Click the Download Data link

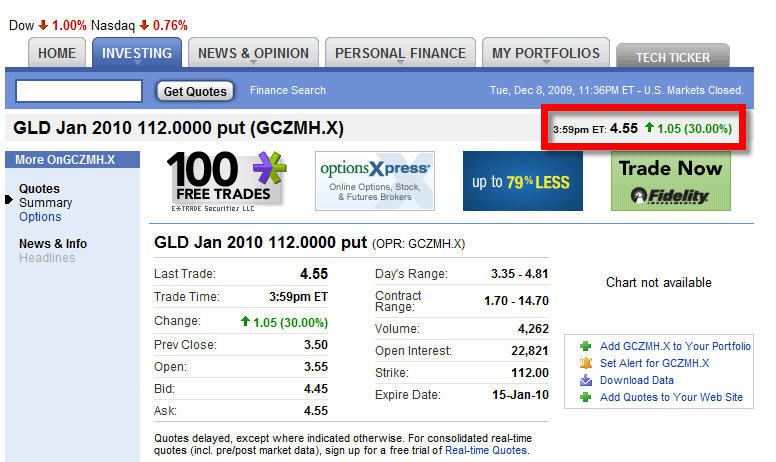[636, 380]
